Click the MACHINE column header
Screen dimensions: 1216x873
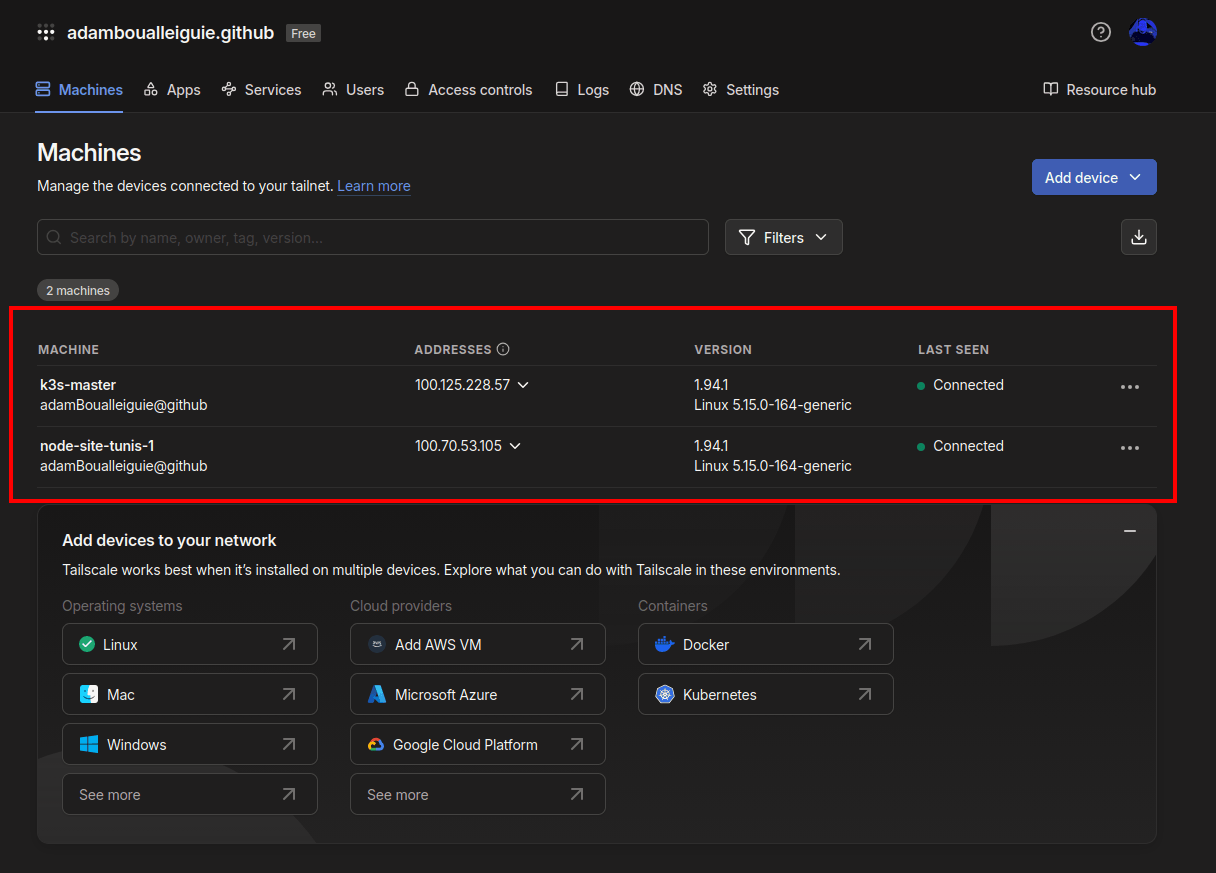(68, 349)
